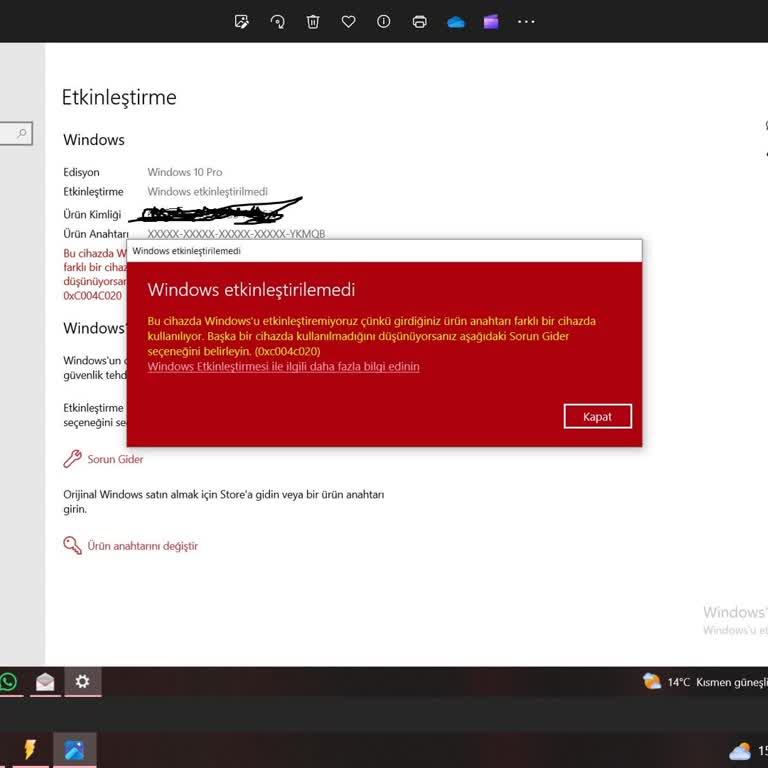
Task: Click the 0xC004C020 error code text
Action: 93,296
